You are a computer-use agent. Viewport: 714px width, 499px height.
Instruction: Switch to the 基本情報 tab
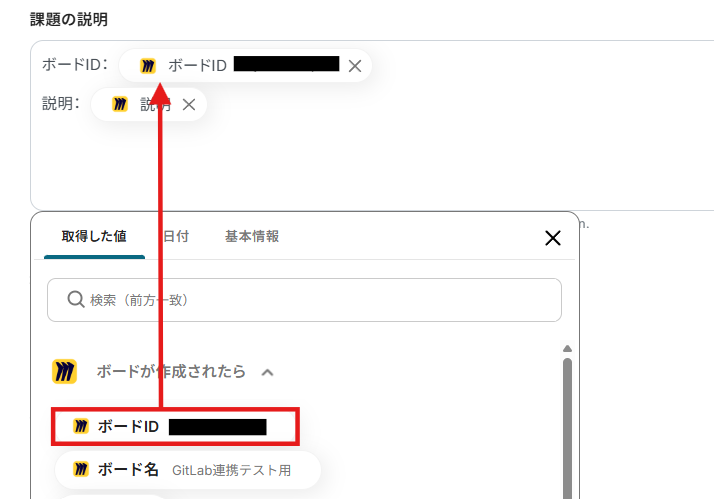pos(252,236)
